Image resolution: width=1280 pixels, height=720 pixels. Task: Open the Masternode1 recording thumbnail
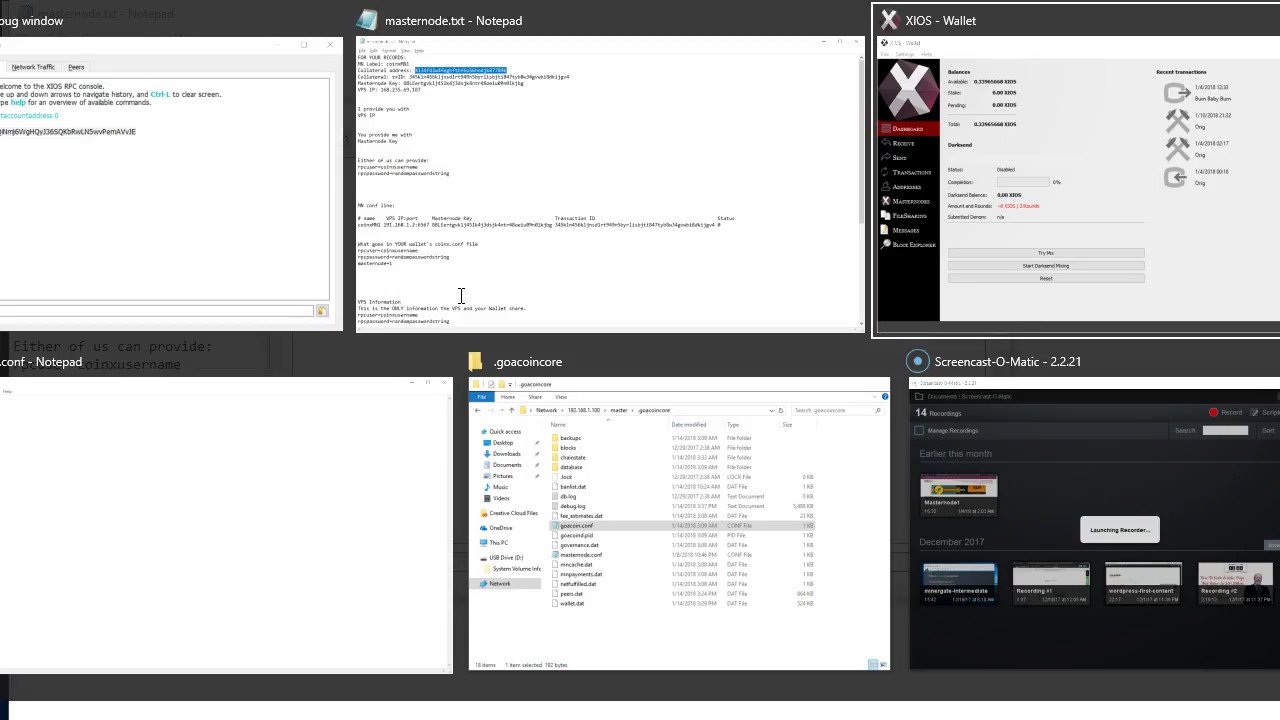(x=958, y=496)
